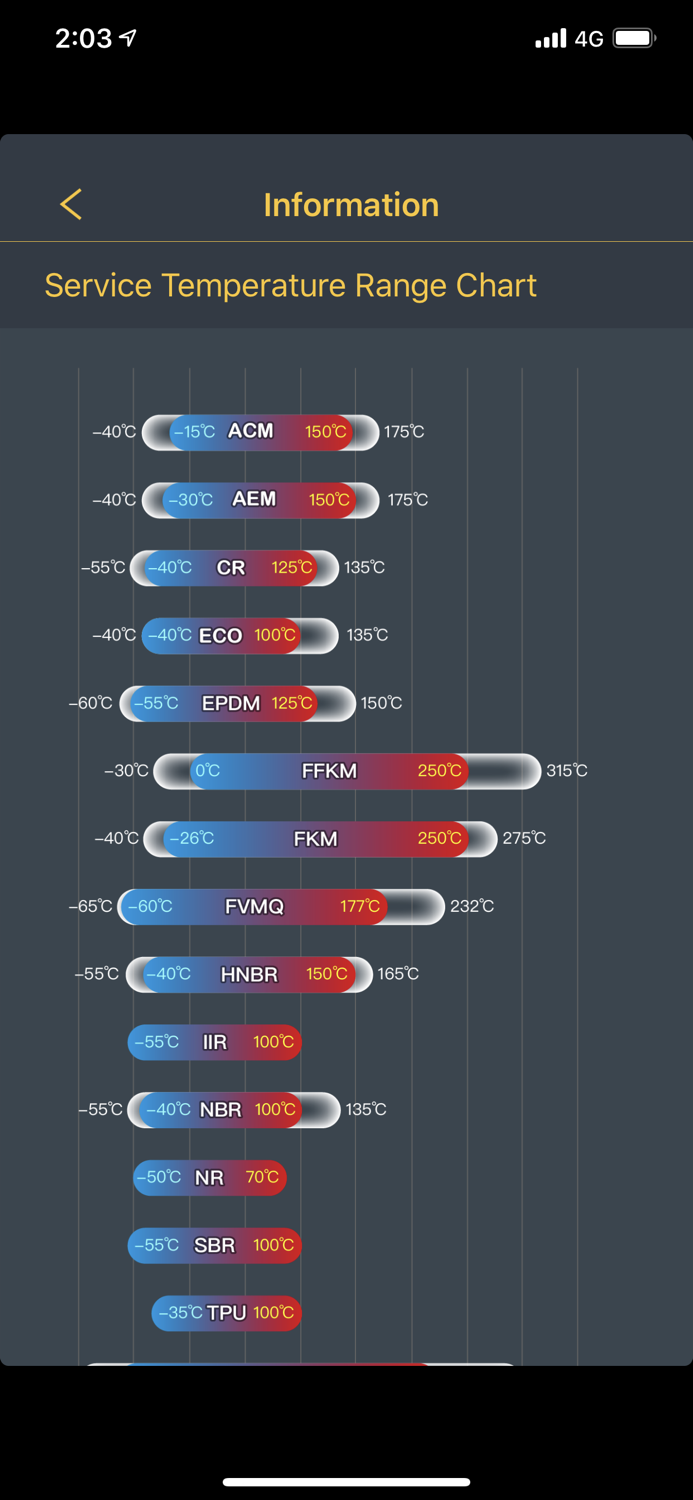This screenshot has width=693, height=1500.
Task: Tap the TPU range bar
Action: (226, 1313)
